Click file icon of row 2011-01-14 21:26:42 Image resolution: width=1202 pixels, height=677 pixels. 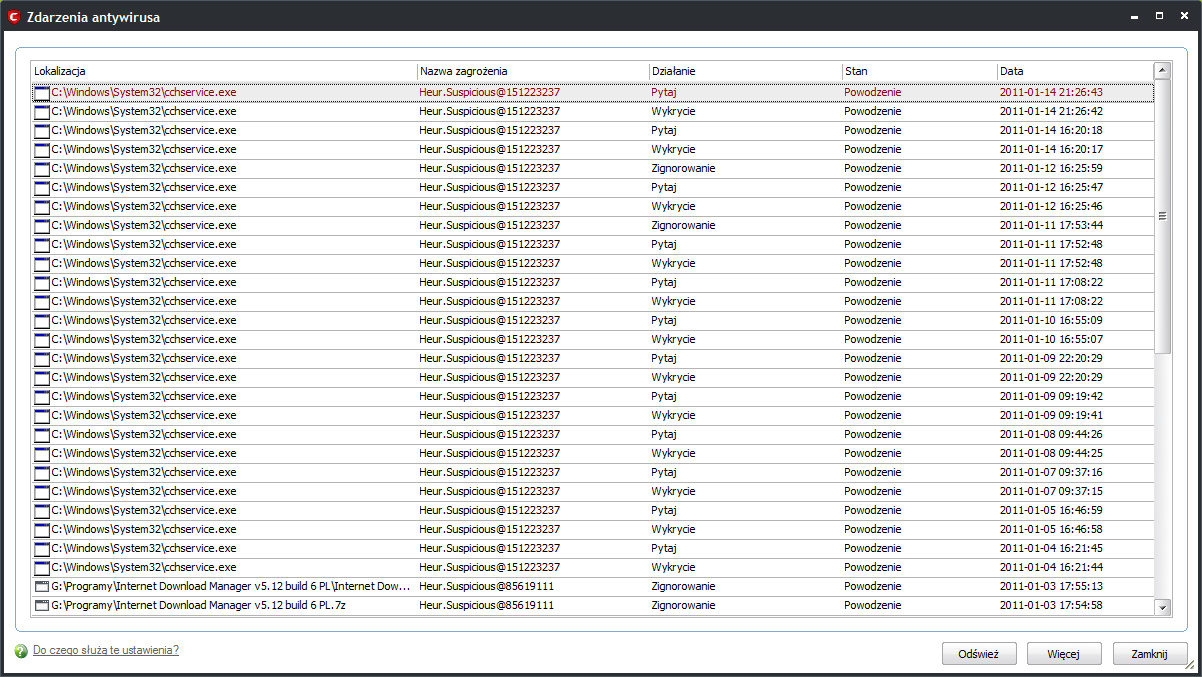click(42, 111)
